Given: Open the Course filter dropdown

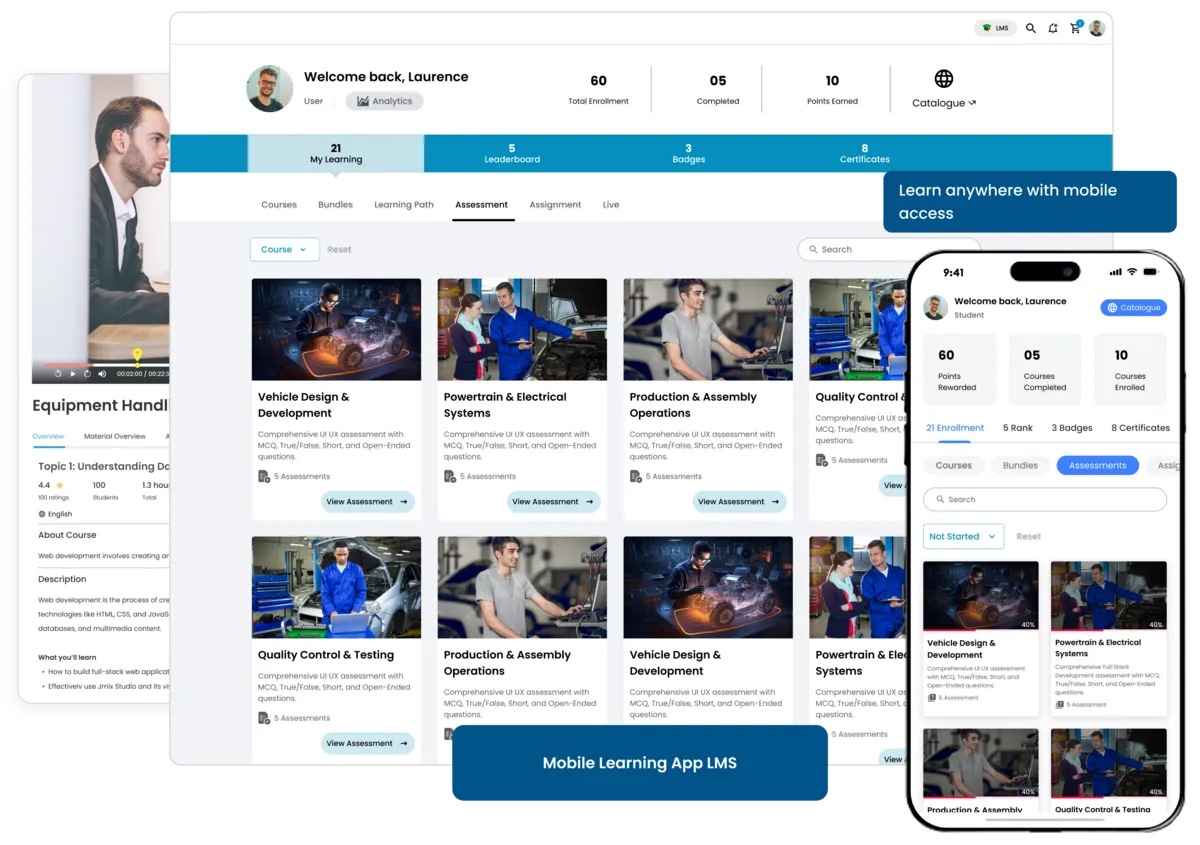Looking at the screenshot, I should point(284,249).
